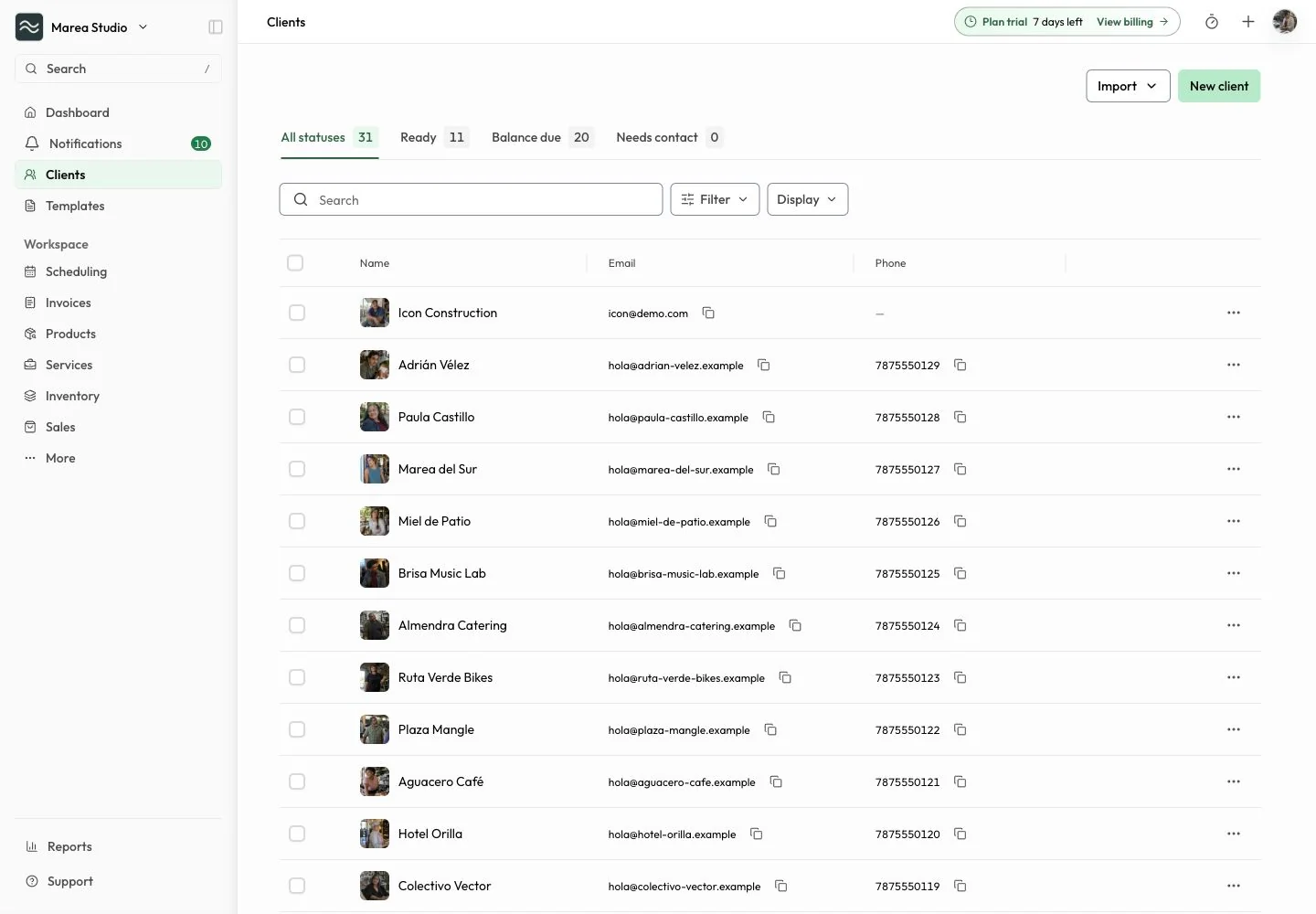Expand the Import dropdown
The width and height of the screenshot is (1316, 914).
[x=1128, y=86]
